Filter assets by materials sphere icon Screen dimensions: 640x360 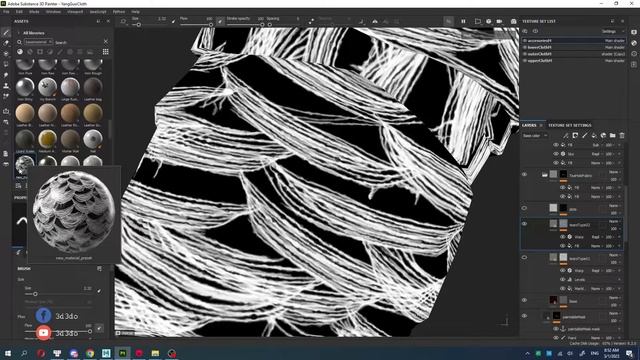(x=20, y=52)
